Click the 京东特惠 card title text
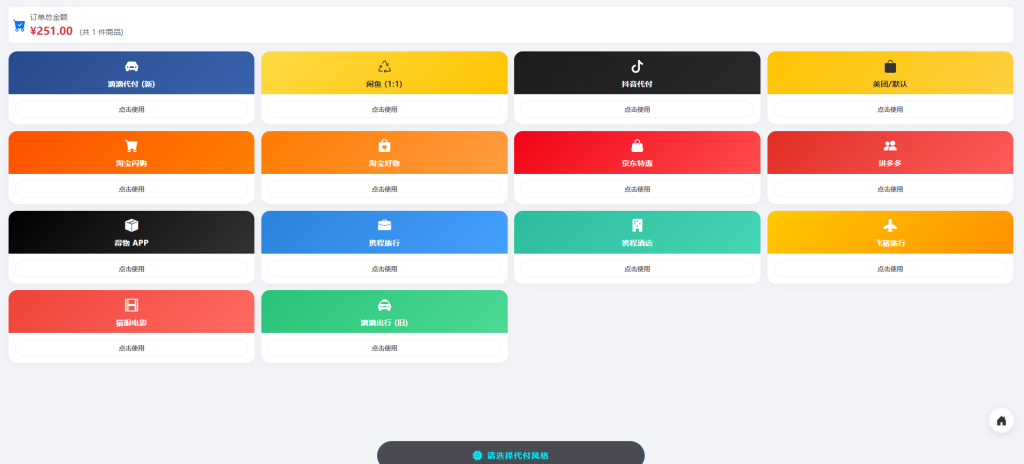 click(x=637, y=163)
